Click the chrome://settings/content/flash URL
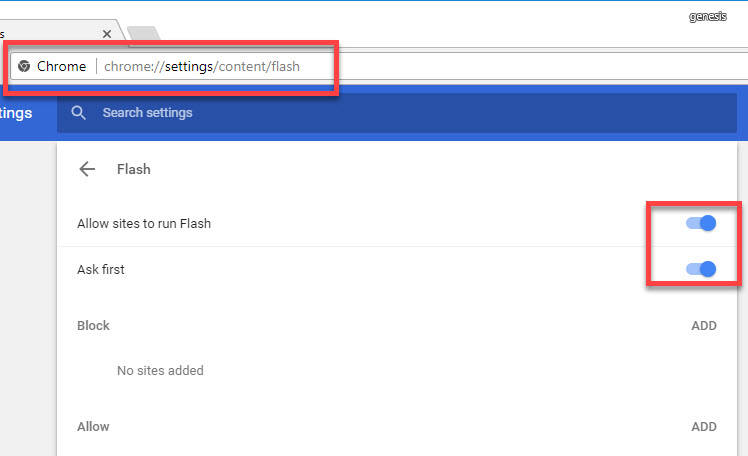This screenshot has width=748, height=456. pyautogui.click(x=202, y=66)
